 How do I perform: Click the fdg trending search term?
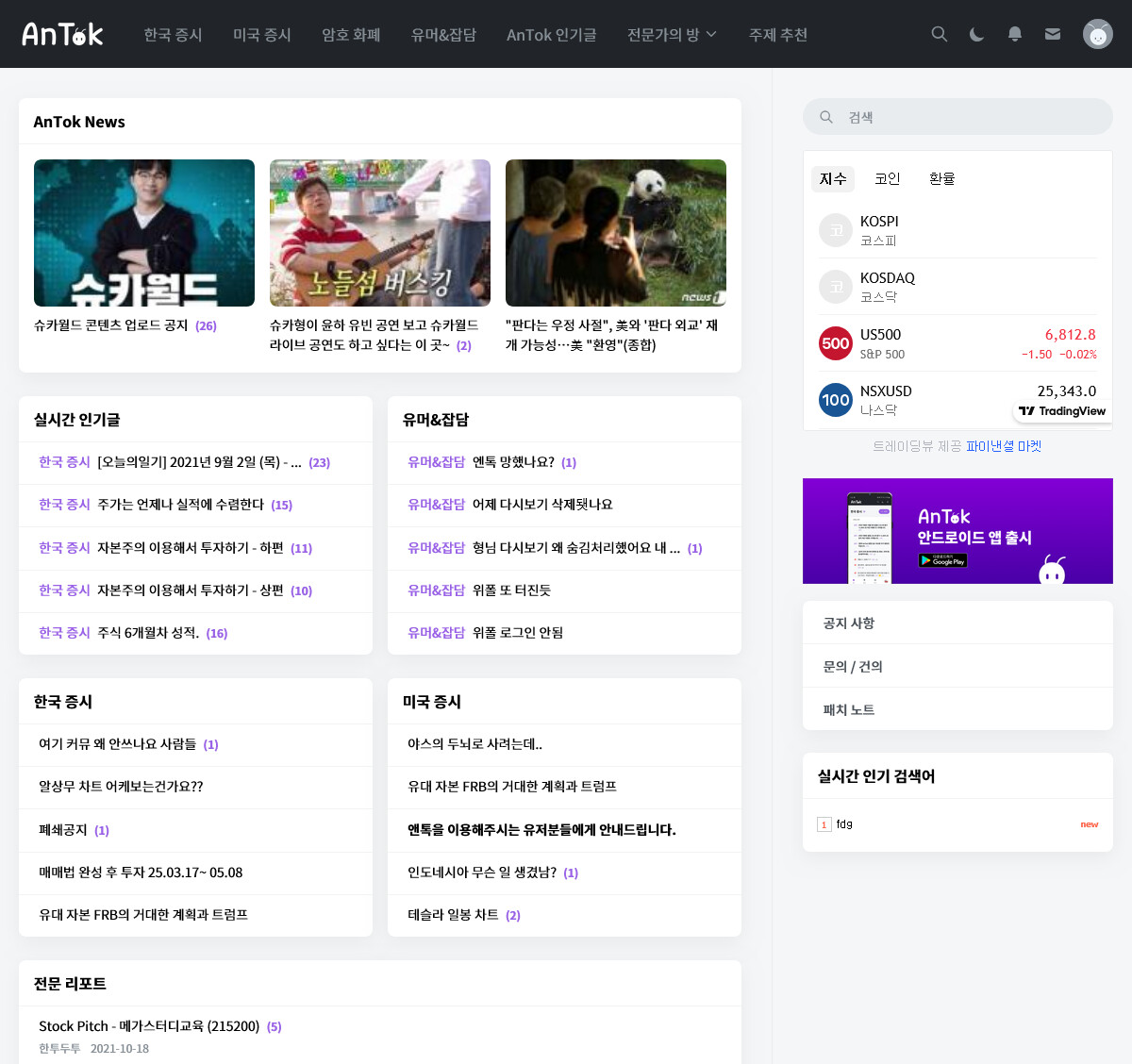844,824
